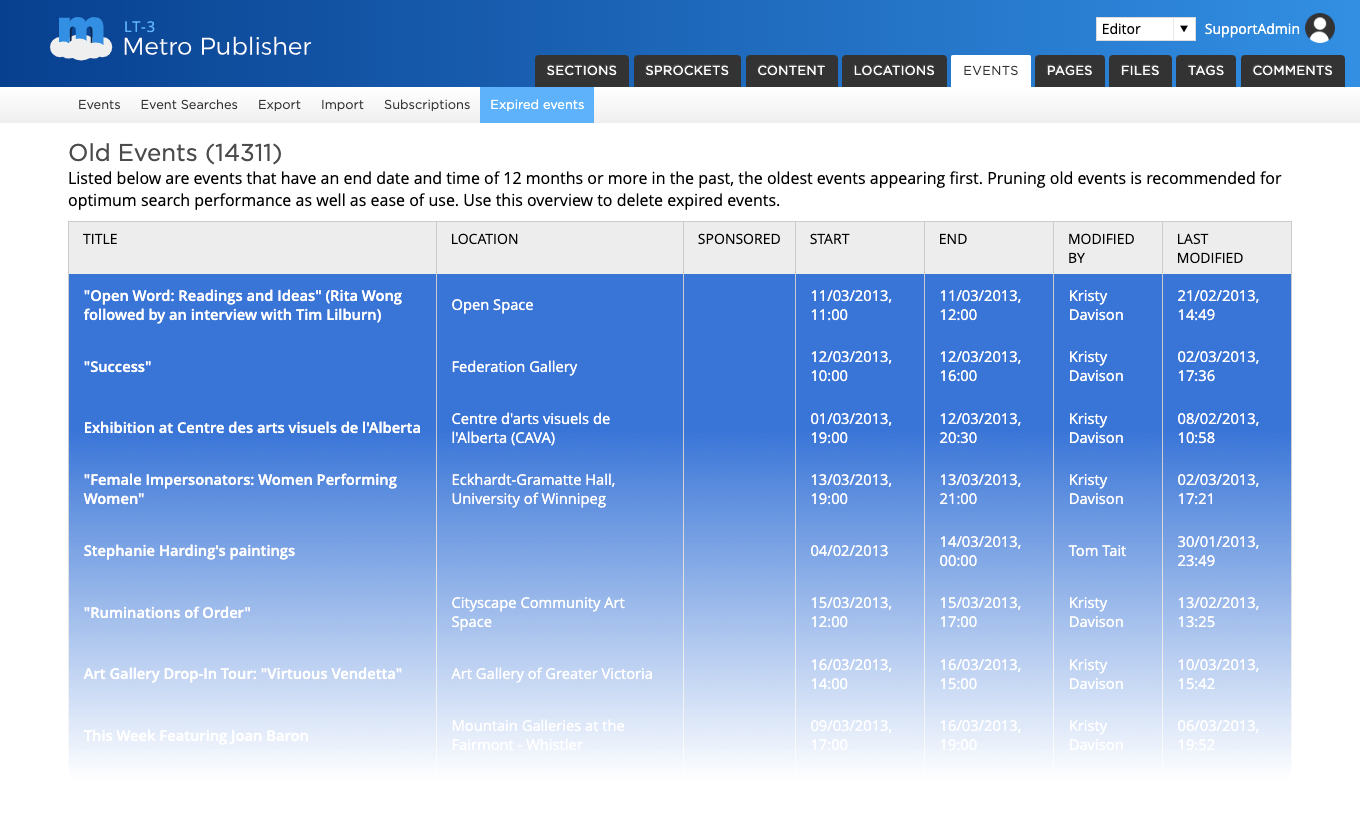Click the SupportAdmin username link

coord(1252,29)
